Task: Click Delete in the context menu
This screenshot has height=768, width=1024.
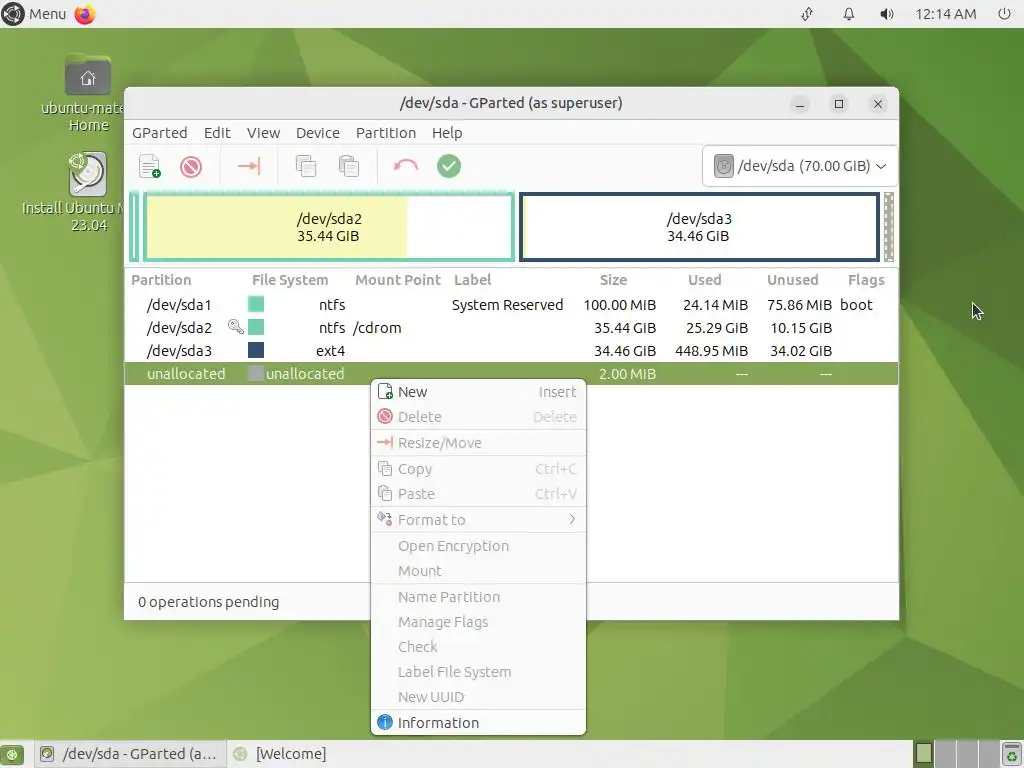Action: tap(478, 417)
